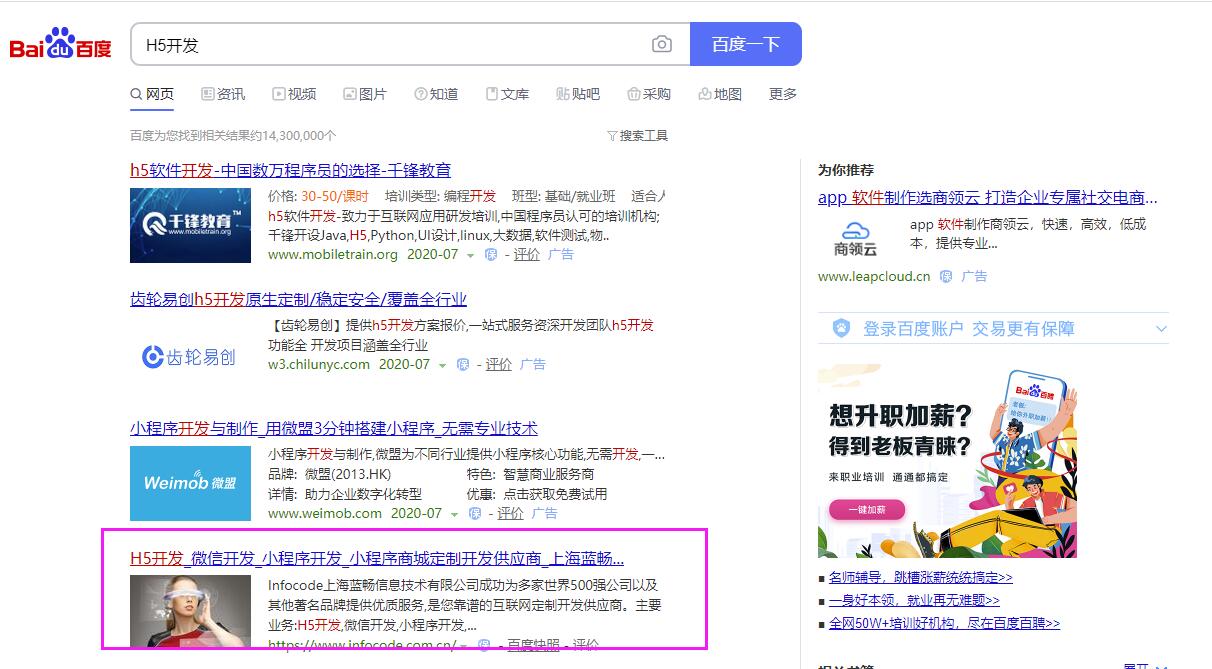Expand the login banner chevron
The height and width of the screenshot is (669, 1212).
pyautogui.click(x=1161, y=329)
